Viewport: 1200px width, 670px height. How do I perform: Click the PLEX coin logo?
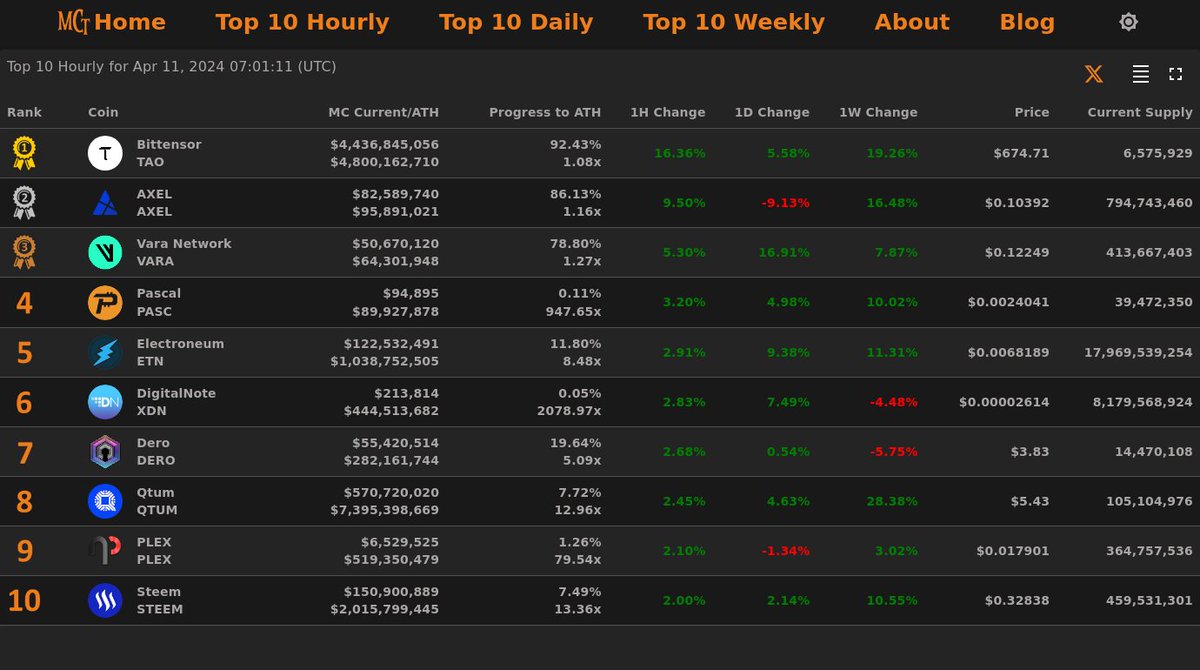(x=105, y=551)
